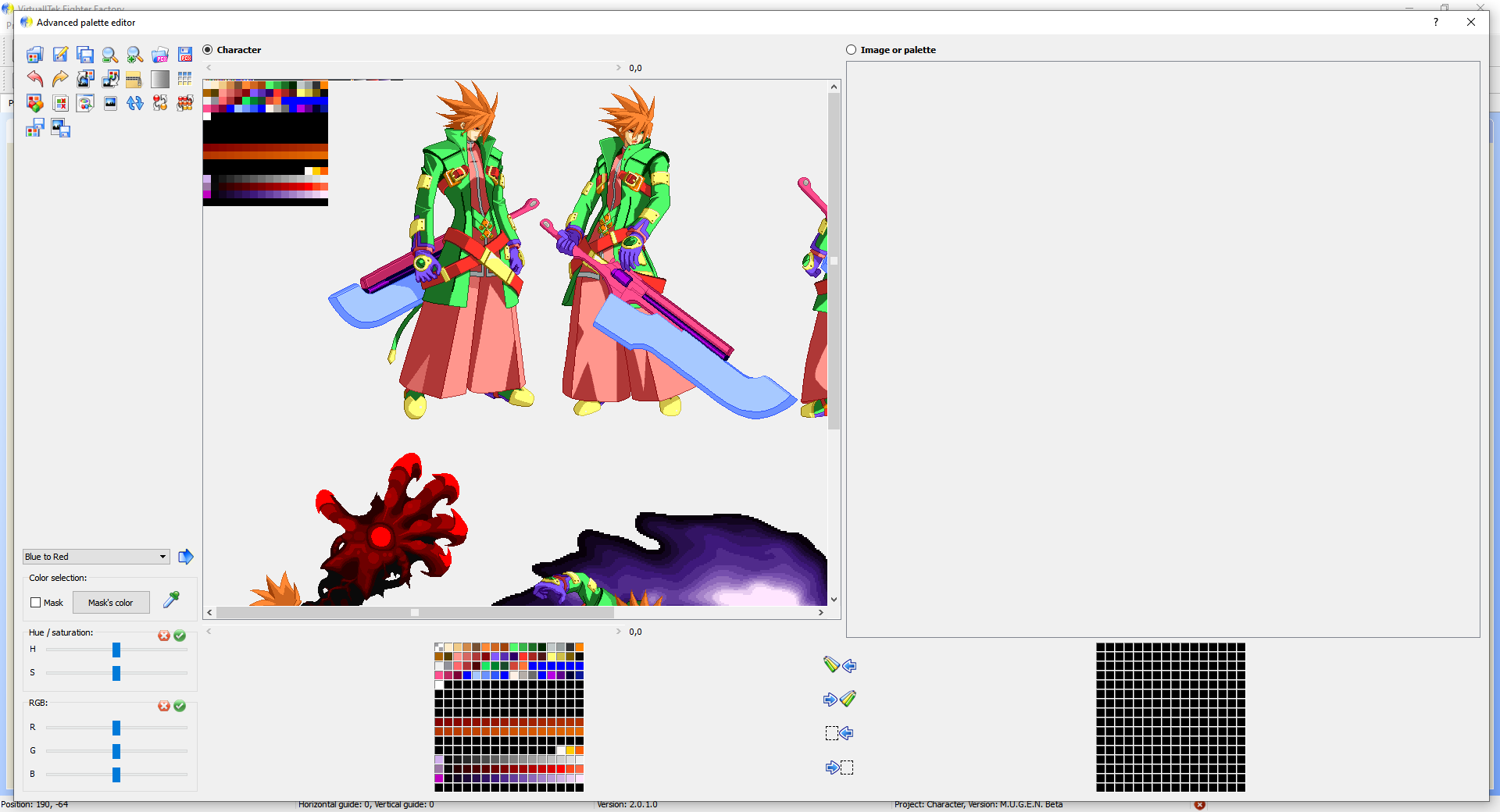The image size is (1500, 812).
Task: Enable the Mask checkbox
Action: point(35,603)
